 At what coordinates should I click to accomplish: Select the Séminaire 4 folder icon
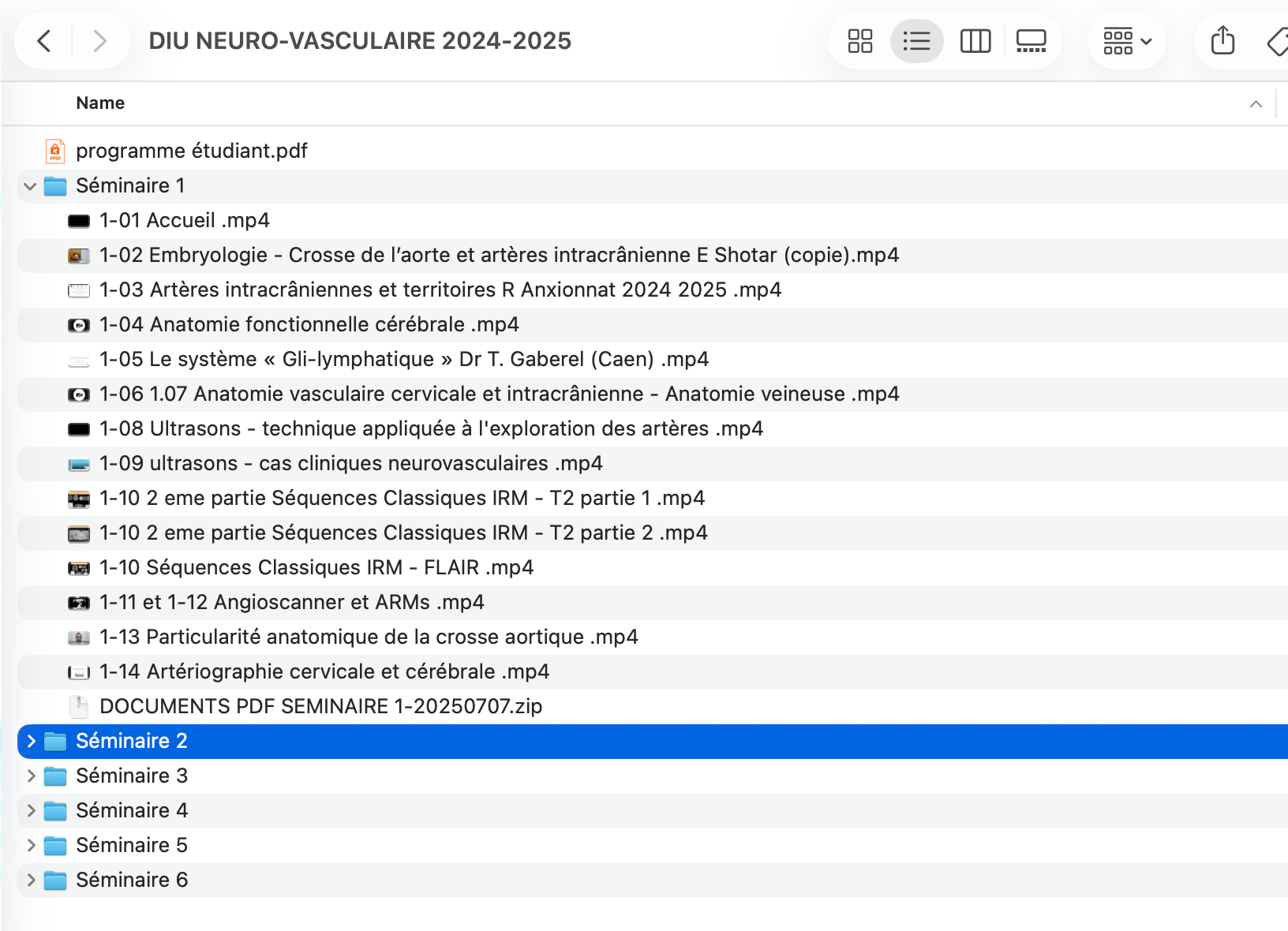[x=55, y=811]
